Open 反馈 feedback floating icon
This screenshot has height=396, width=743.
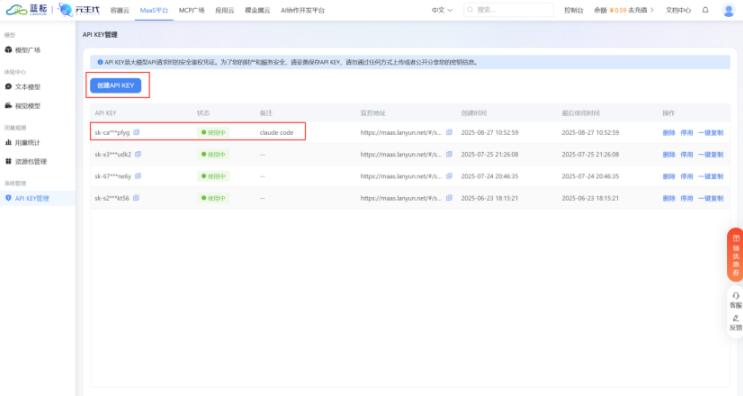tap(735, 323)
